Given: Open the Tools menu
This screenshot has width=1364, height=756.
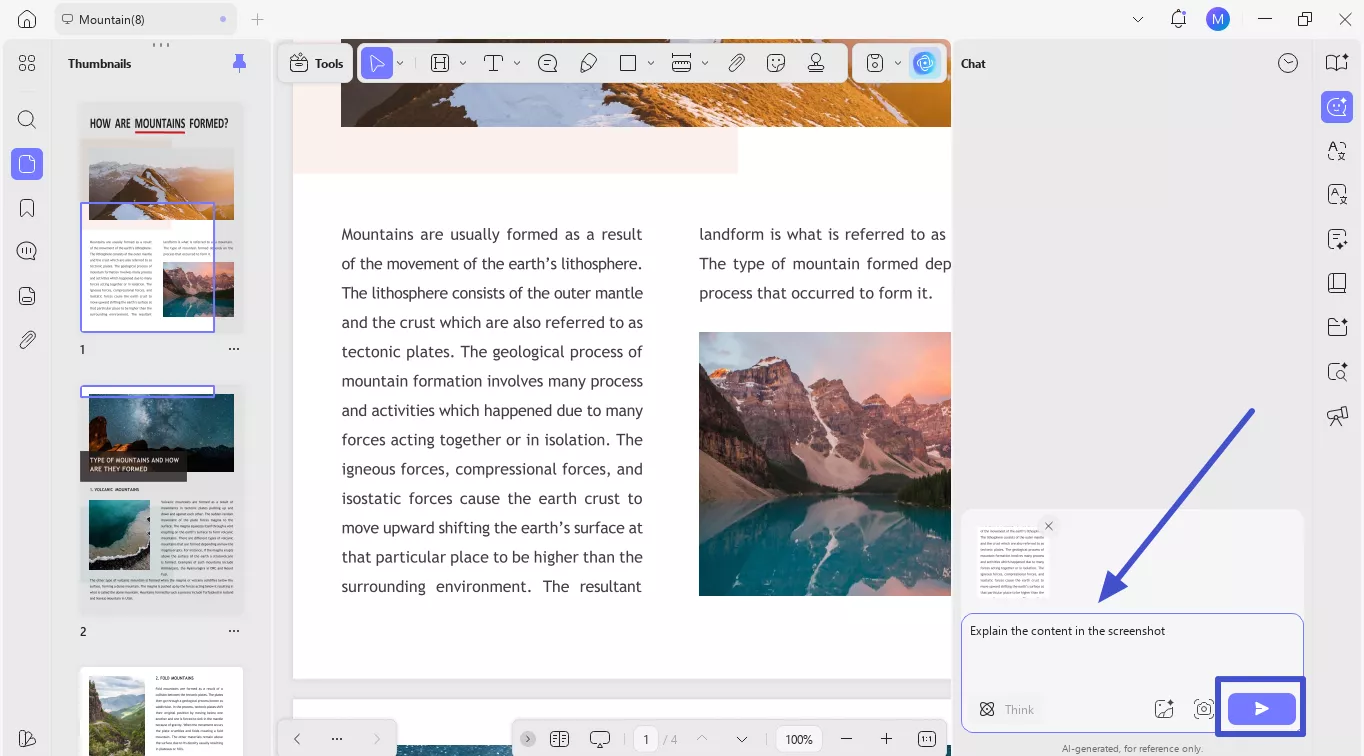Looking at the screenshot, I should click(316, 63).
